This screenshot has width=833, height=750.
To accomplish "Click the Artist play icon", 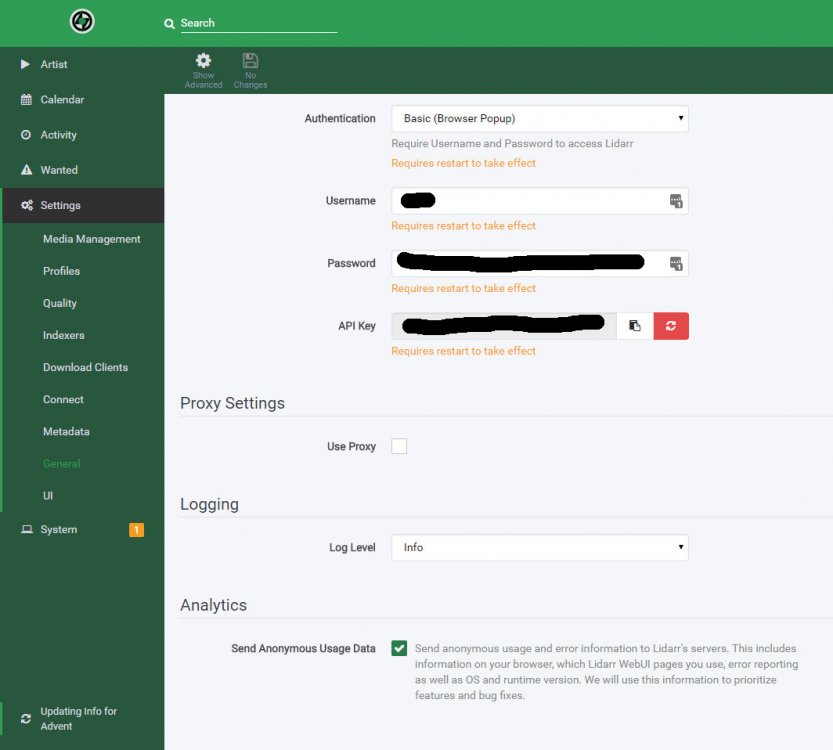I will click(25, 64).
